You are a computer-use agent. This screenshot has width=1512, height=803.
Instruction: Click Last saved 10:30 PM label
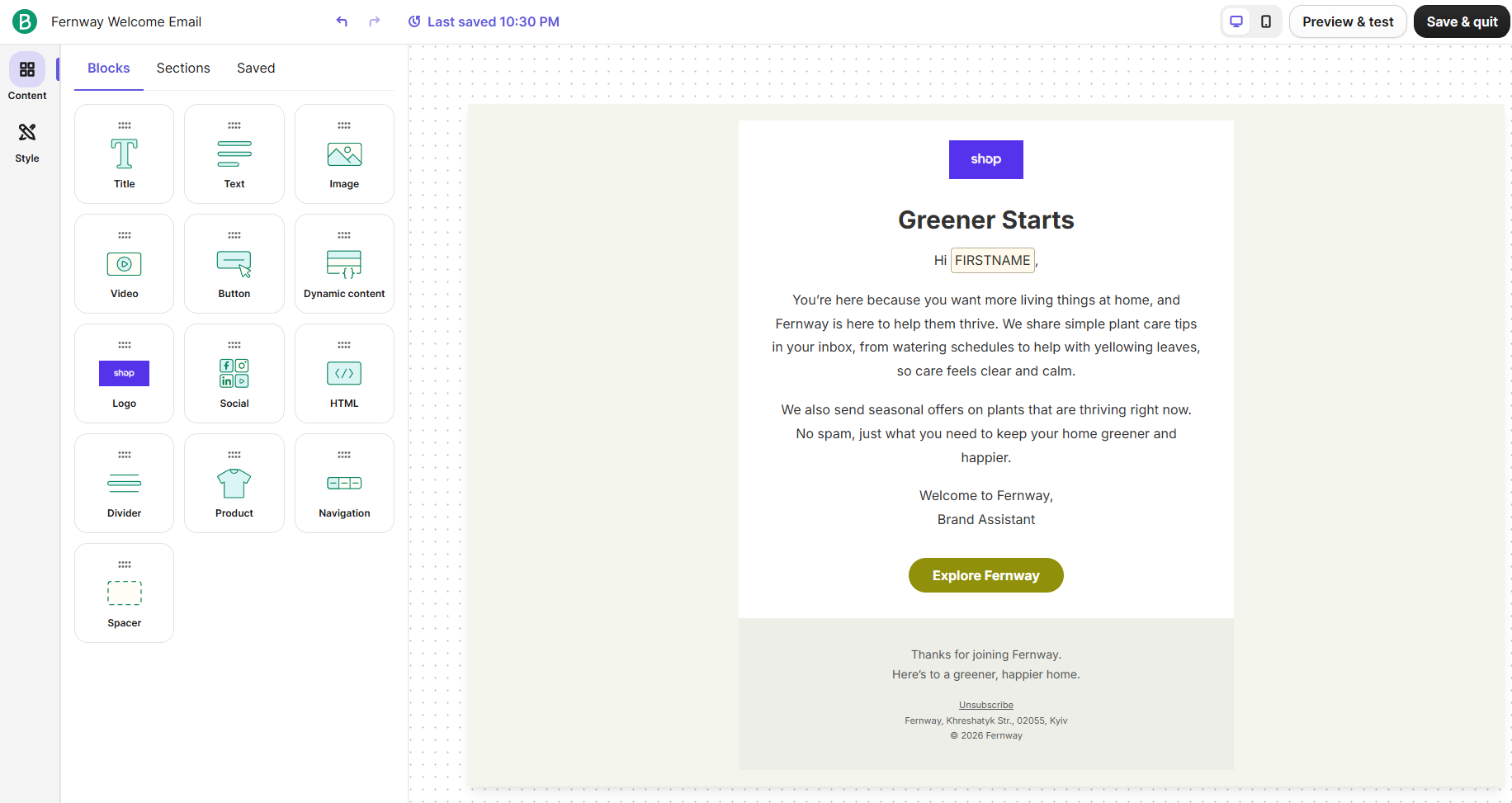pos(494,21)
